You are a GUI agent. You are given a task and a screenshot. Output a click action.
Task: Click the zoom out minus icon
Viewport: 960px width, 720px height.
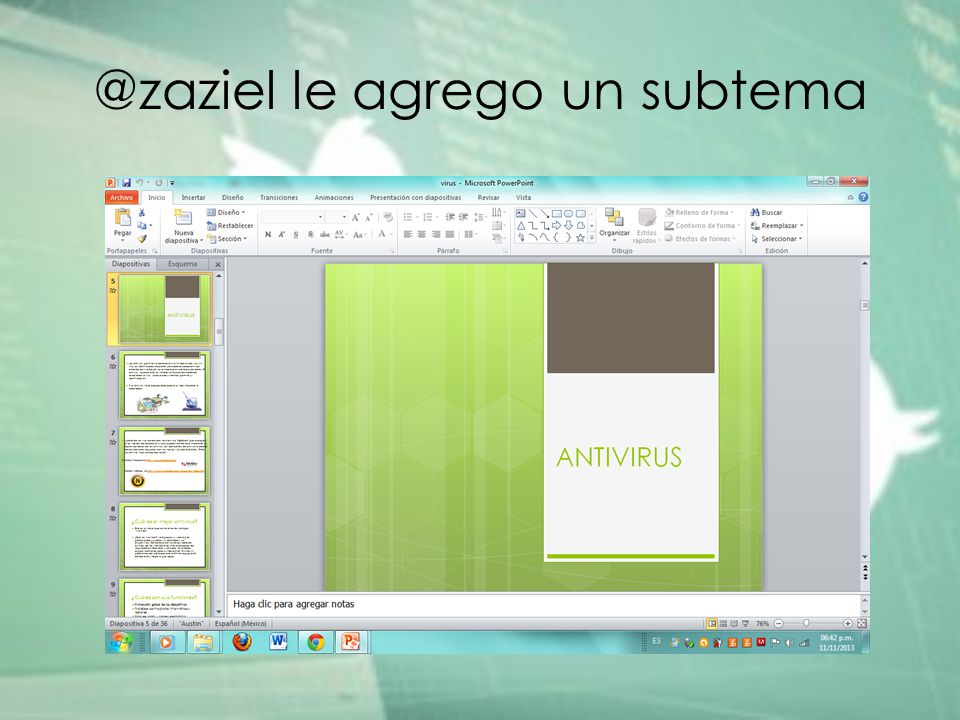coord(779,623)
